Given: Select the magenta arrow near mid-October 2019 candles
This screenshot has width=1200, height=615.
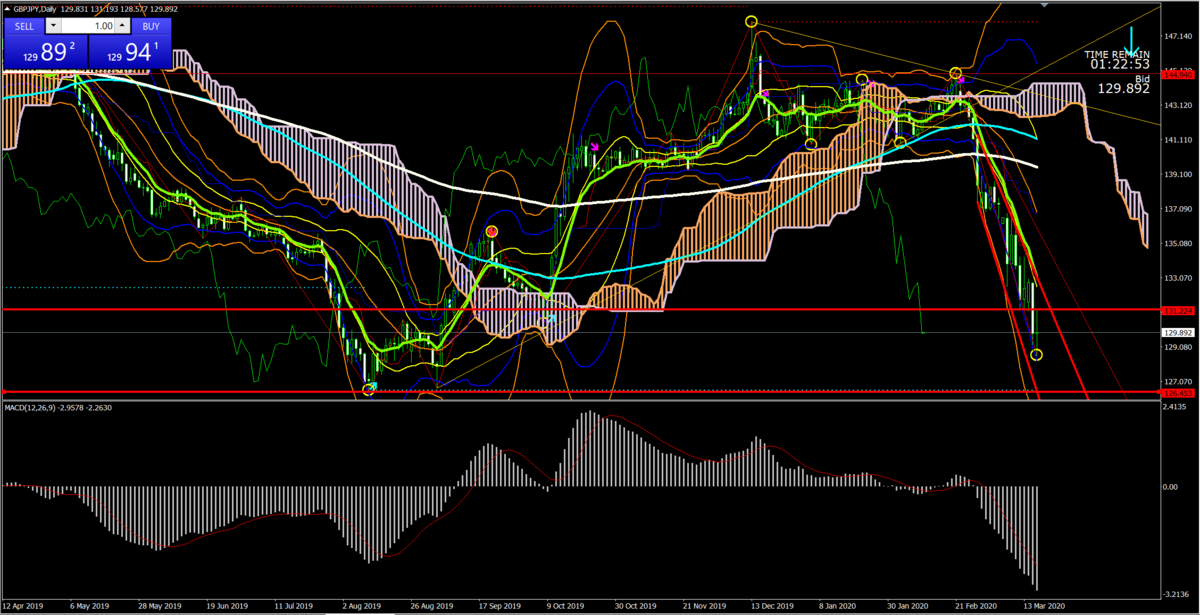Looking at the screenshot, I should coord(595,148).
